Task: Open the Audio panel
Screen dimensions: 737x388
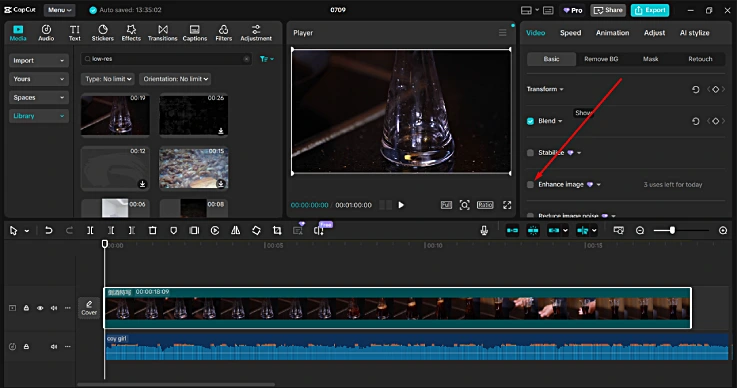Action: tap(46, 33)
